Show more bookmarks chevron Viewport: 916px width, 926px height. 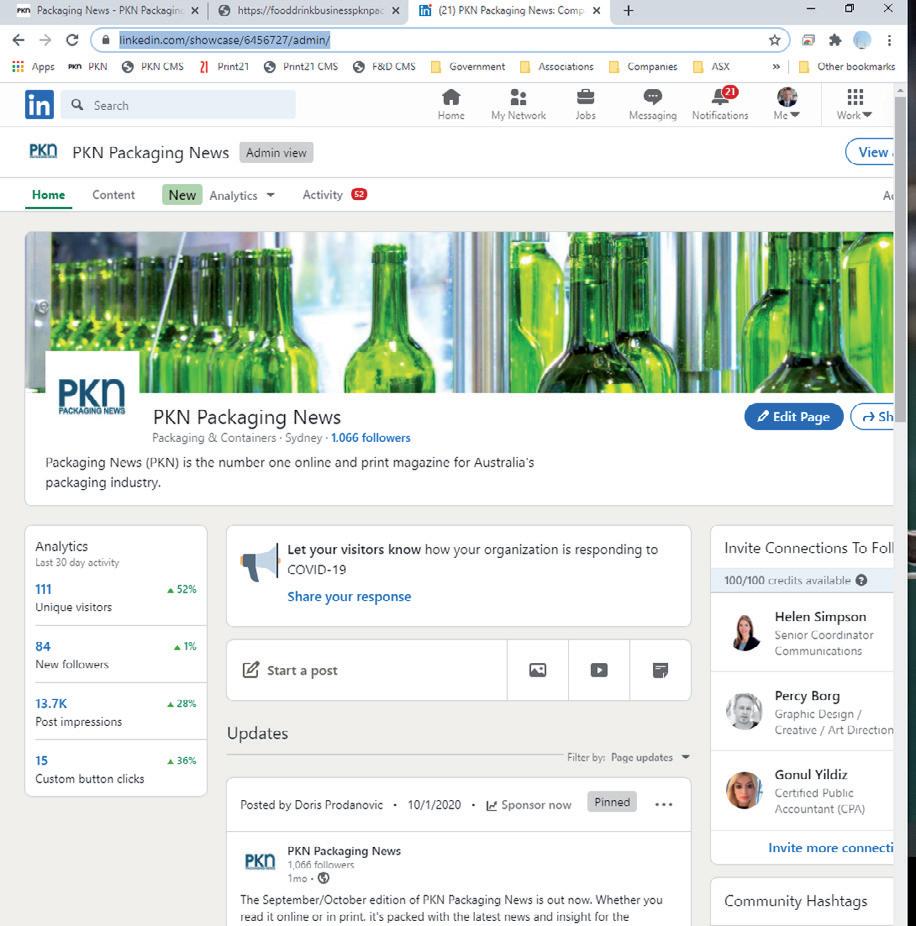point(776,67)
